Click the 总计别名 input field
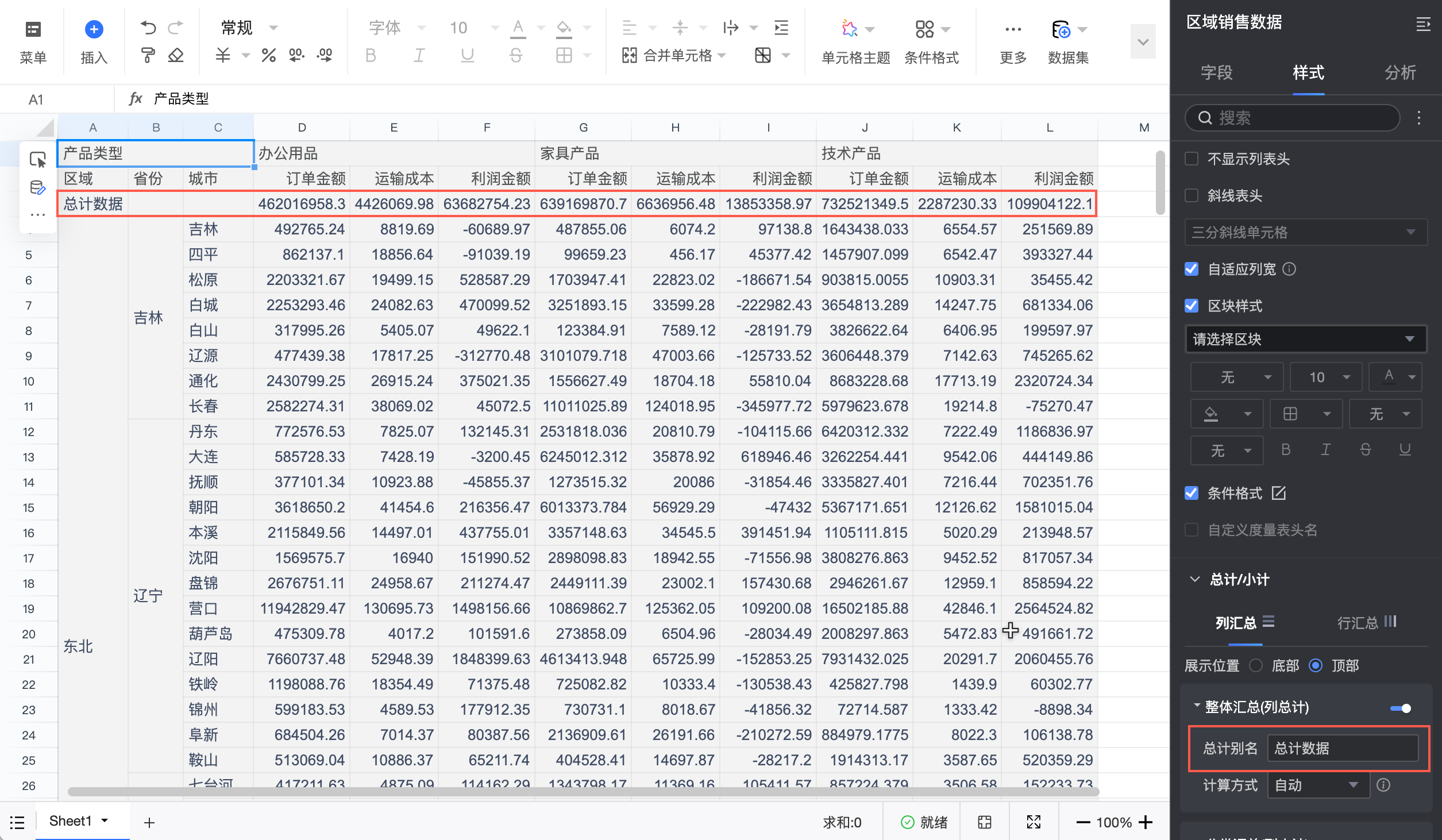 (1342, 748)
